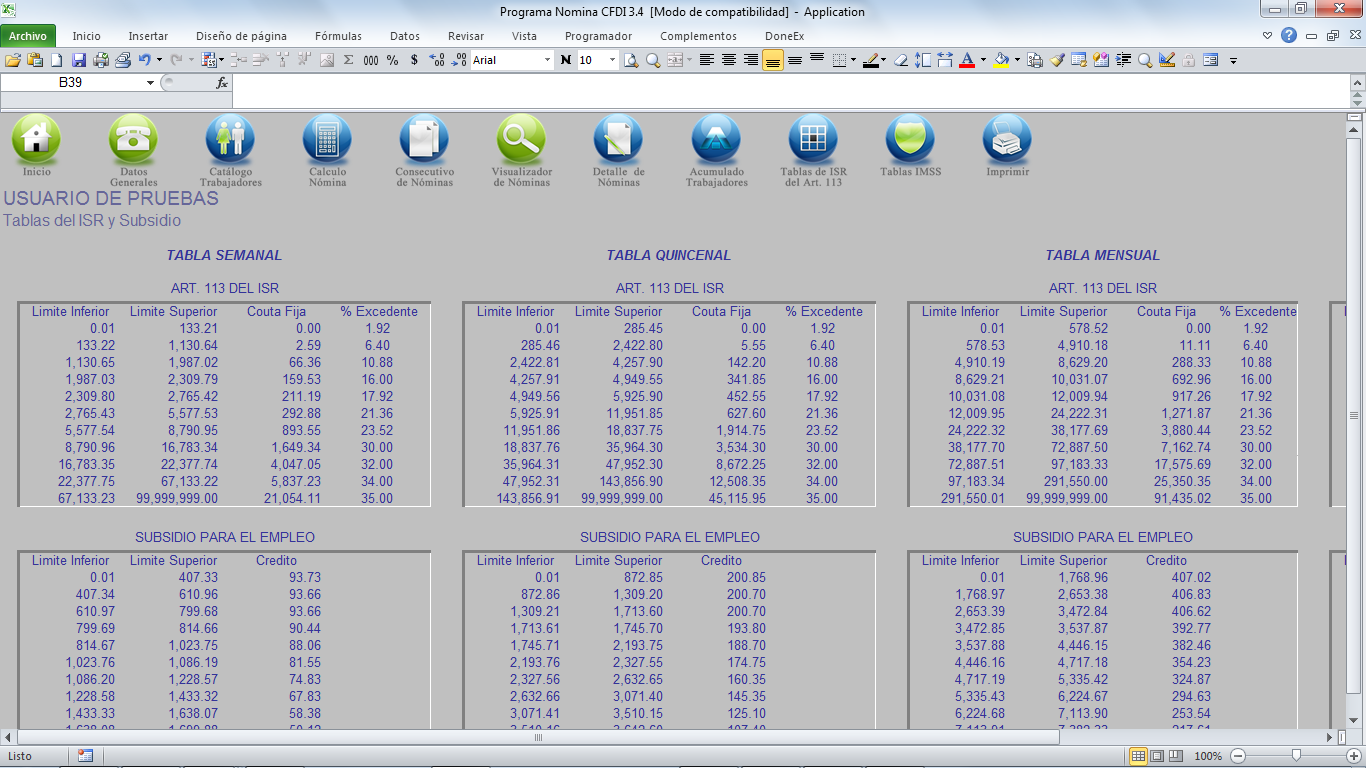1366x768 pixels.
Task: Click the yellow fill color bucket
Action: coord(1001,60)
